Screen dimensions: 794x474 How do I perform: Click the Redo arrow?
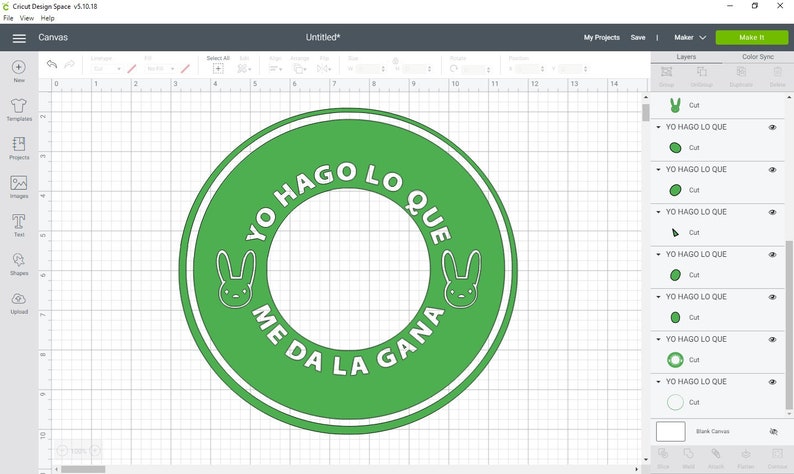[x=69, y=64]
